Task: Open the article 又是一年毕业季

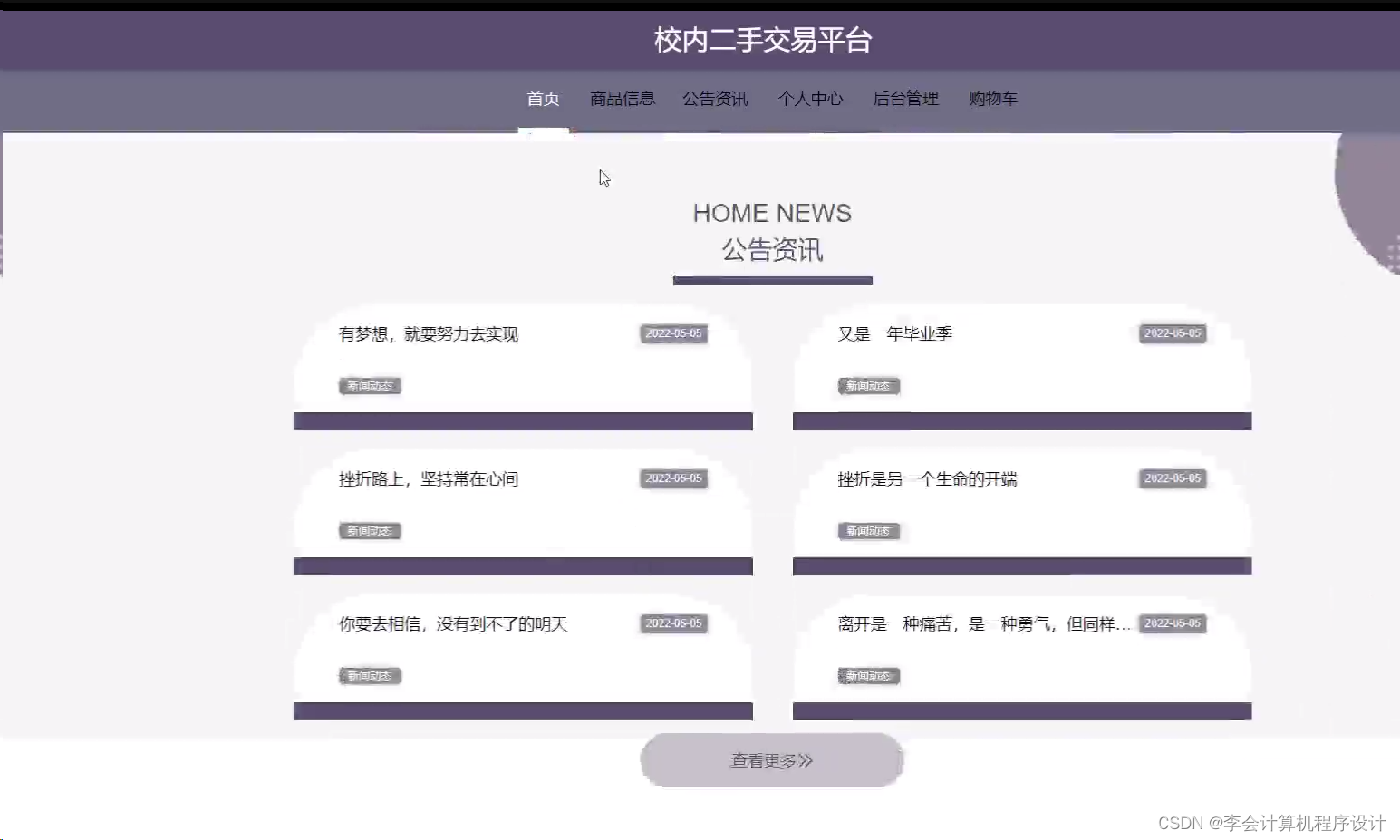Action: (893, 333)
